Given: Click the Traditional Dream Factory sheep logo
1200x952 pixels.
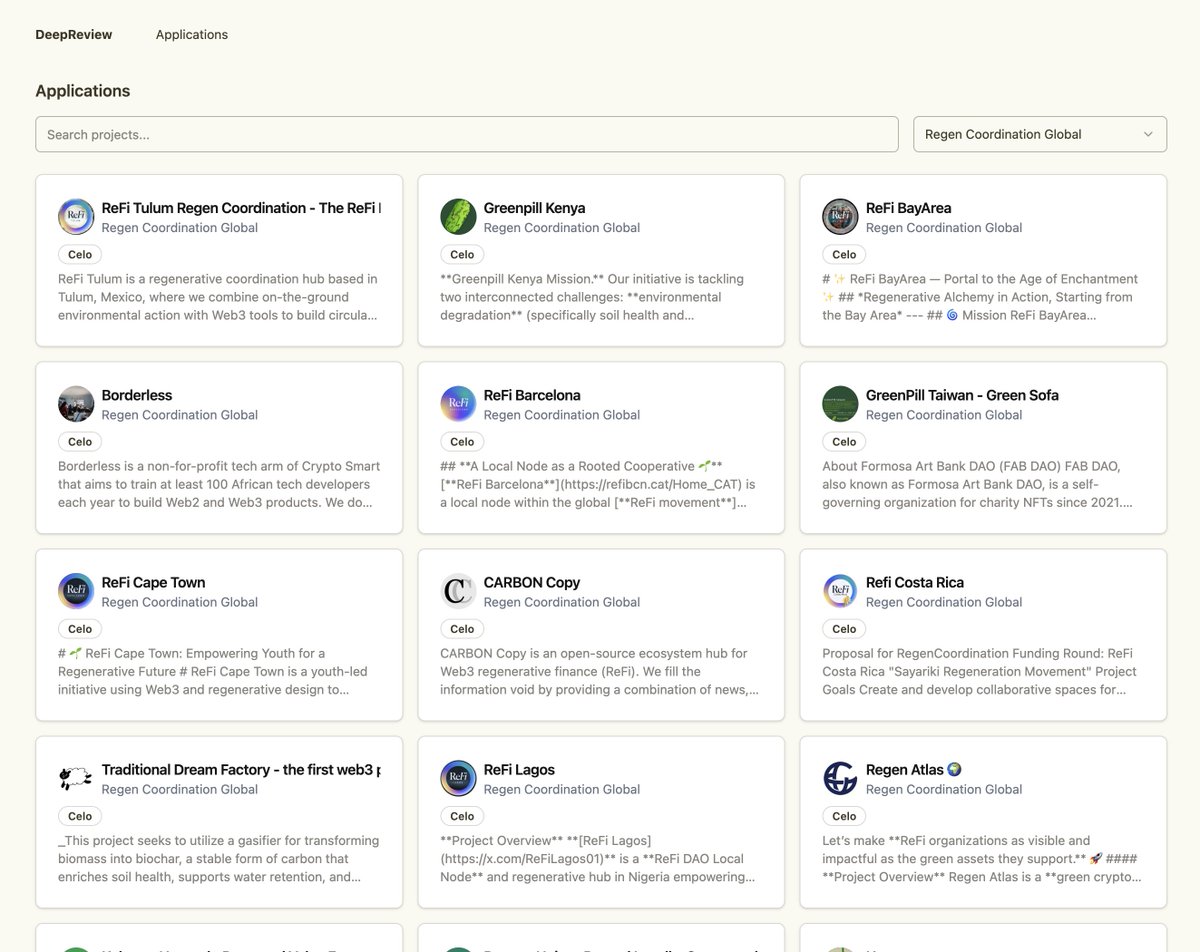Looking at the screenshot, I should tap(76, 778).
